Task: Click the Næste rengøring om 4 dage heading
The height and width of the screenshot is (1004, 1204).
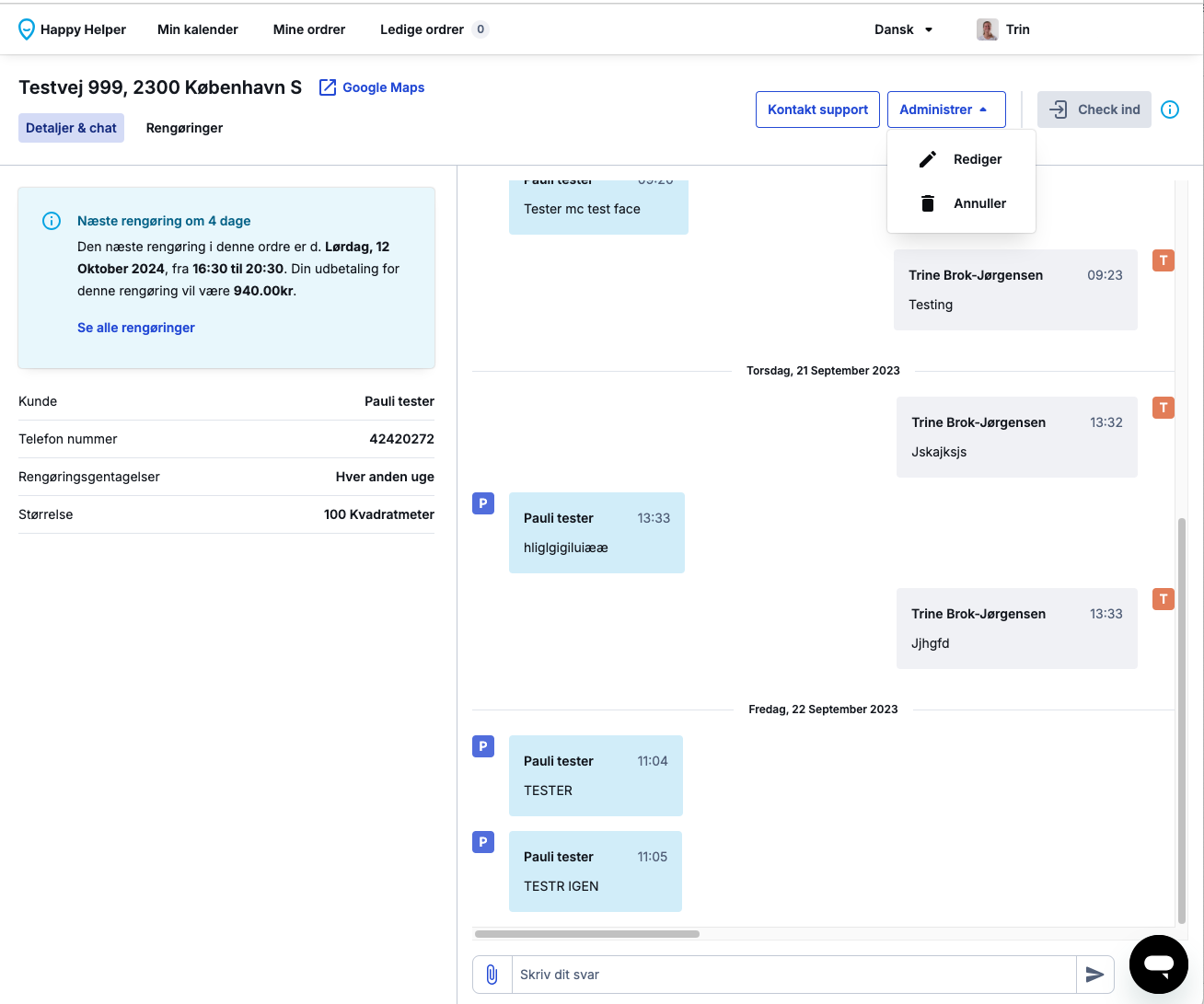Action: pos(164,221)
